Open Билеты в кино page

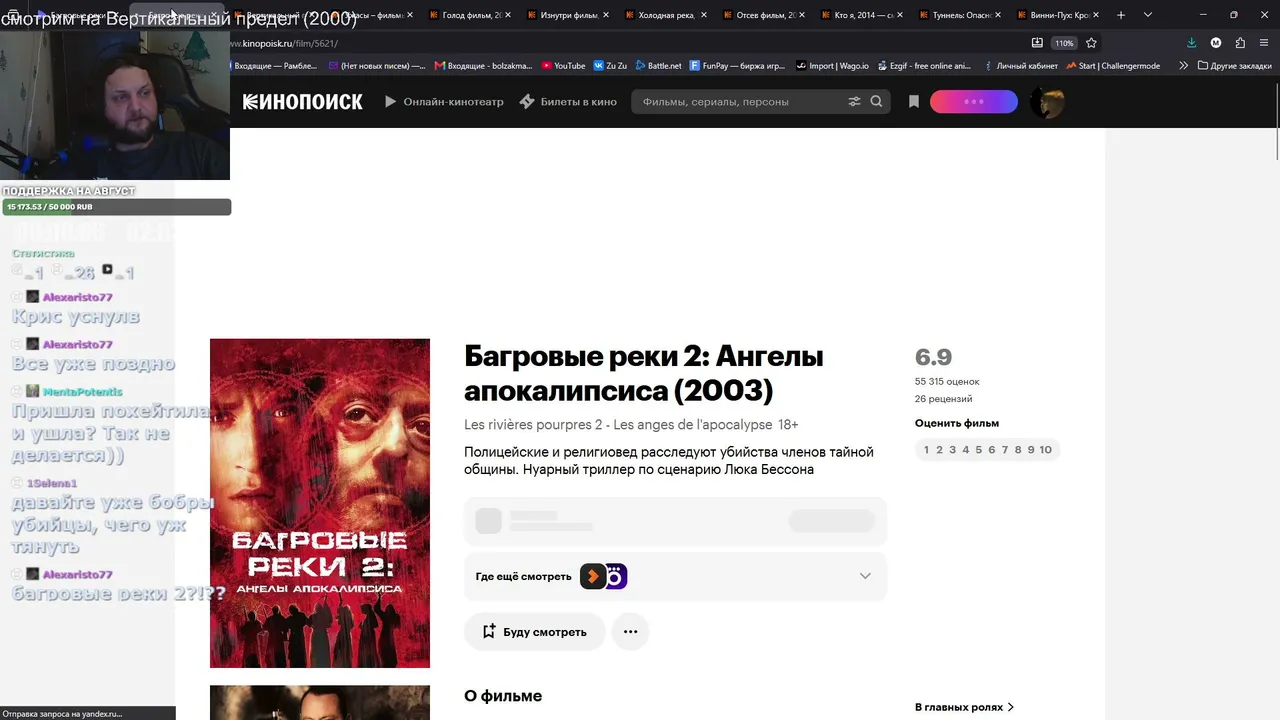[x=568, y=102]
